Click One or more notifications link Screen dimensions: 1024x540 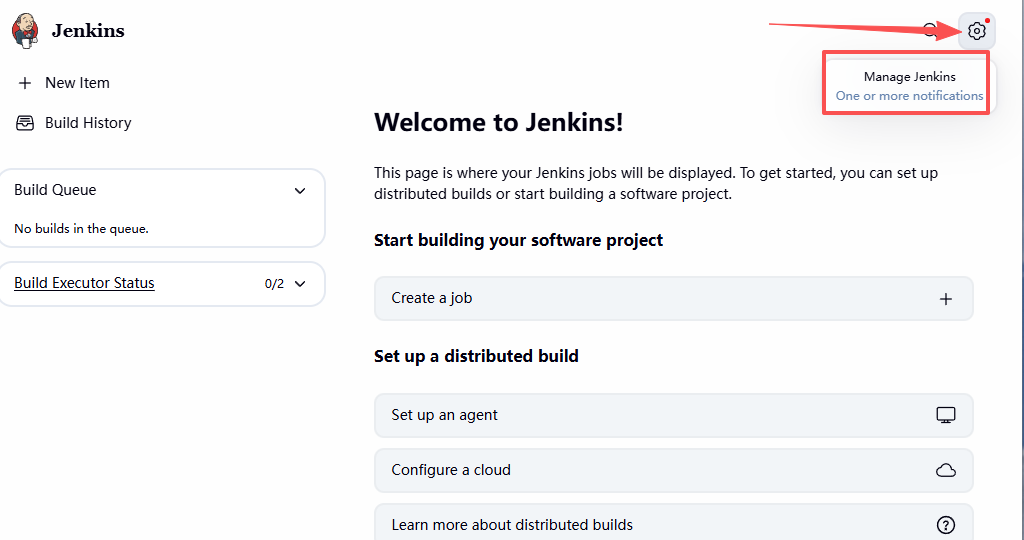click(x=910, y=96)
